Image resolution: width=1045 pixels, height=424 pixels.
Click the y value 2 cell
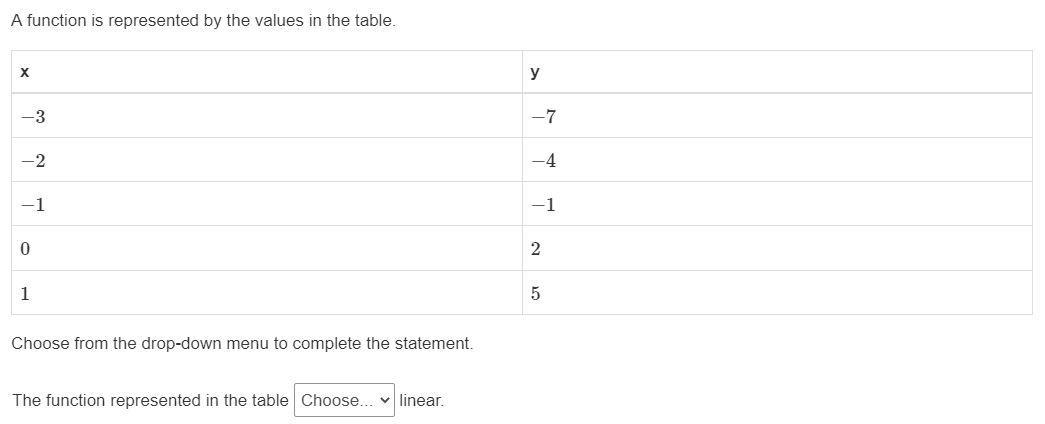click(x=777, y=249)
